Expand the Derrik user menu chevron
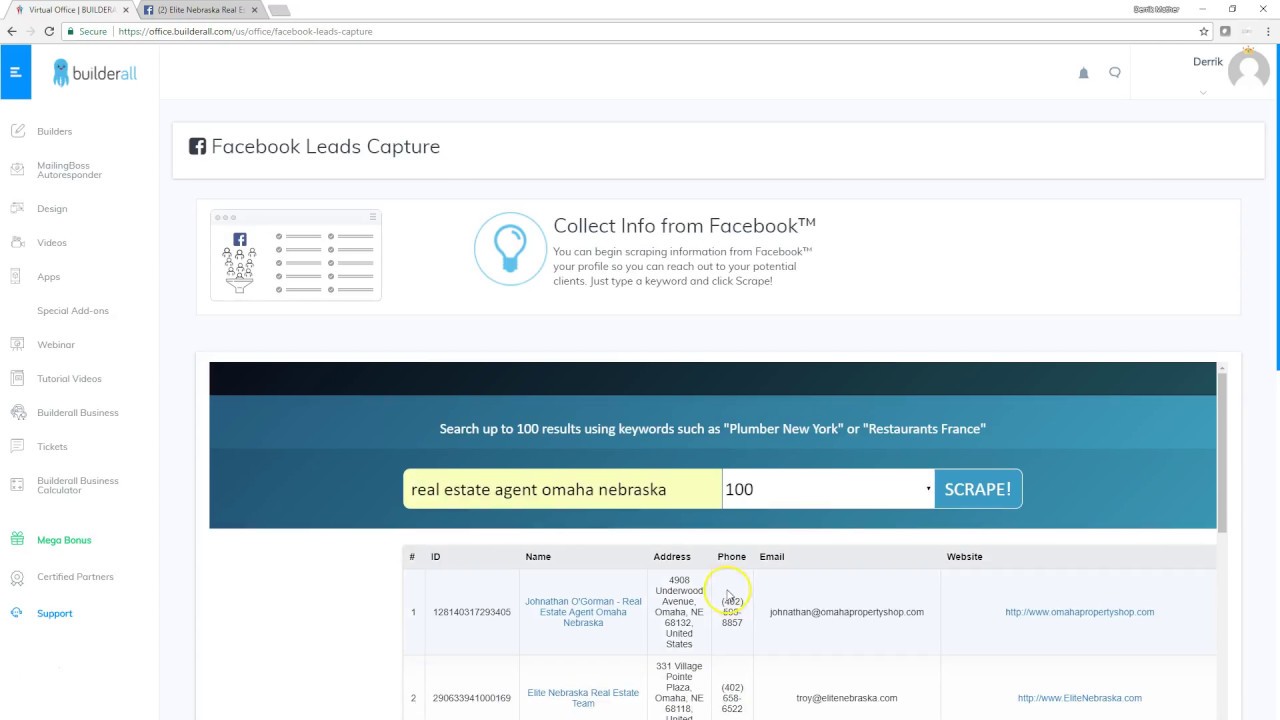Screen dimensions: 1280x720 point(1203,92)
